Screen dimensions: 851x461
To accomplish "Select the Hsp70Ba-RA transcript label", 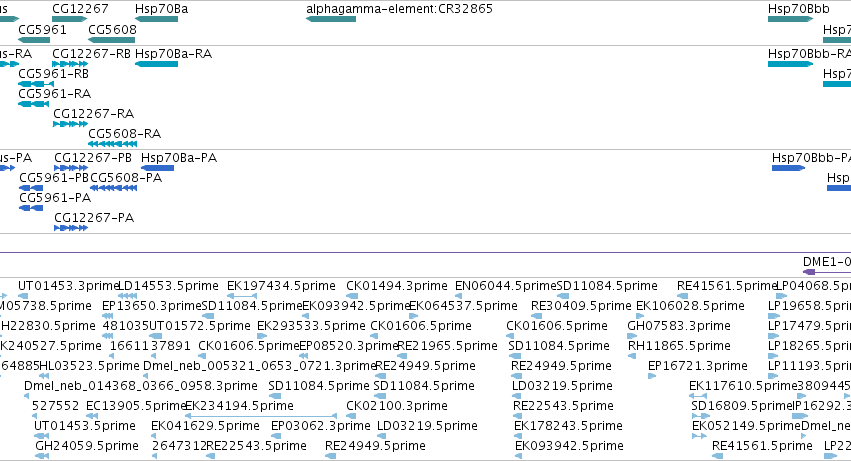I will click(173, 54).
